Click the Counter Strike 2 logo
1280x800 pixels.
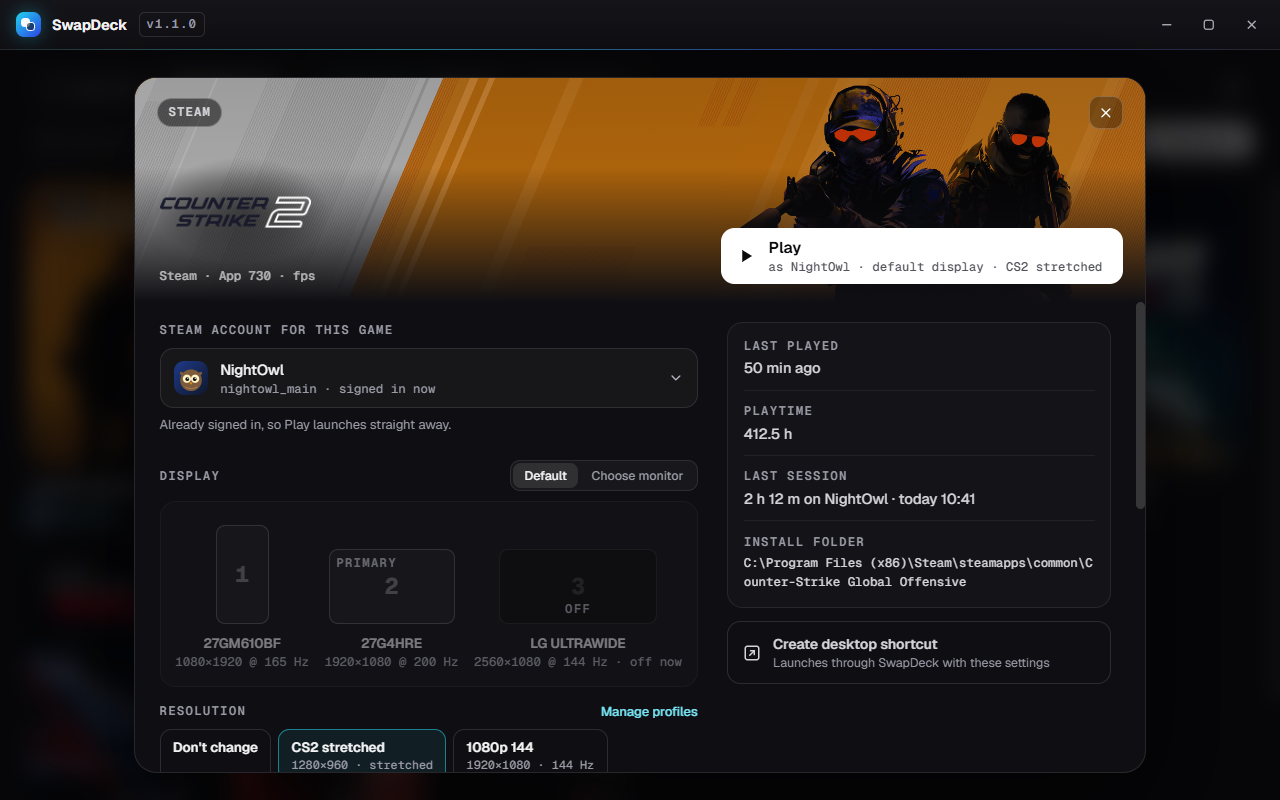tap(235, 212)
